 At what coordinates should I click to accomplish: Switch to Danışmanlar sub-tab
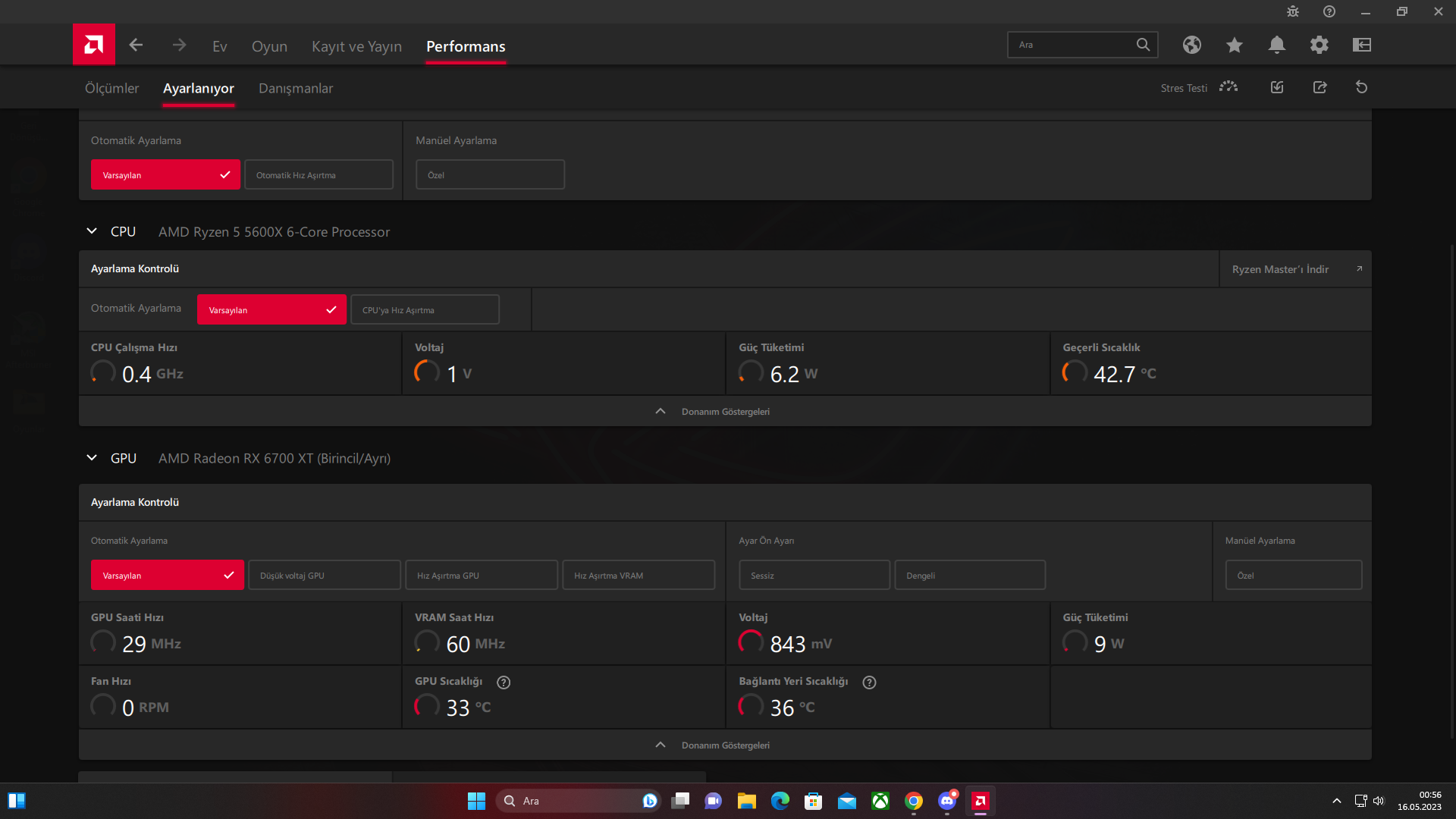click(296, 88)
